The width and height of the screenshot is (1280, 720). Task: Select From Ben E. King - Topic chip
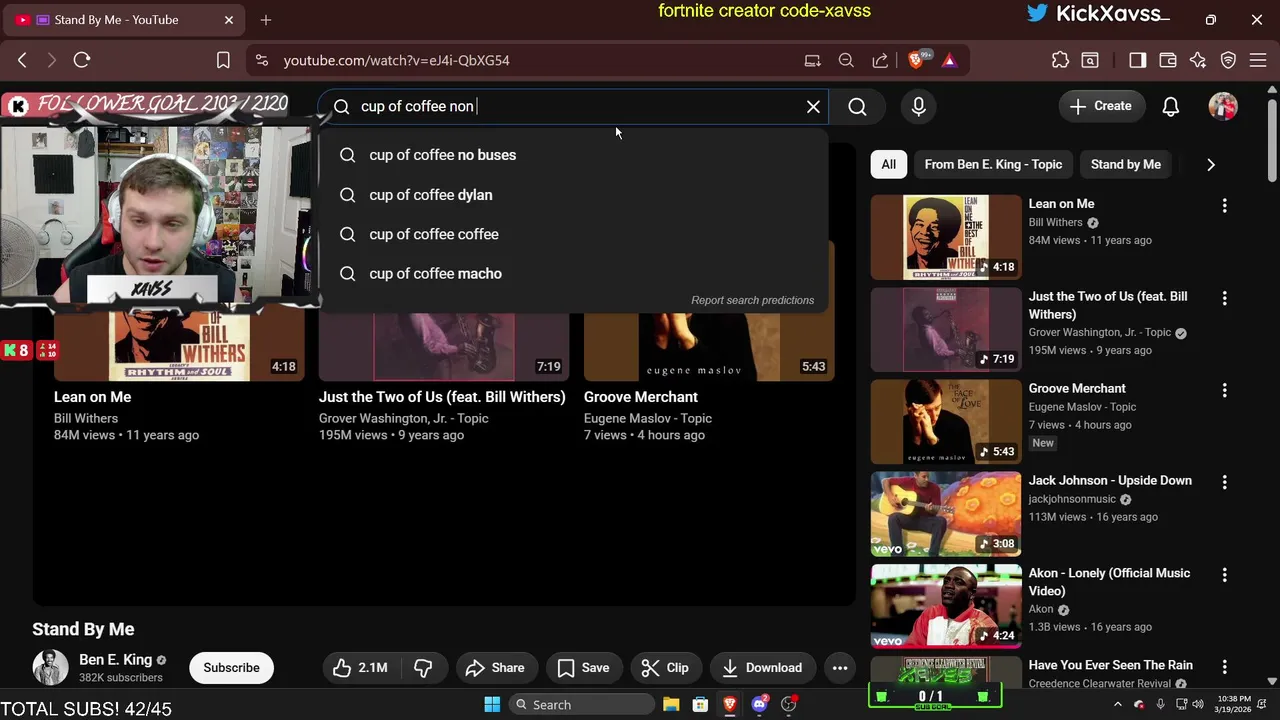click(x=993, y=164)
